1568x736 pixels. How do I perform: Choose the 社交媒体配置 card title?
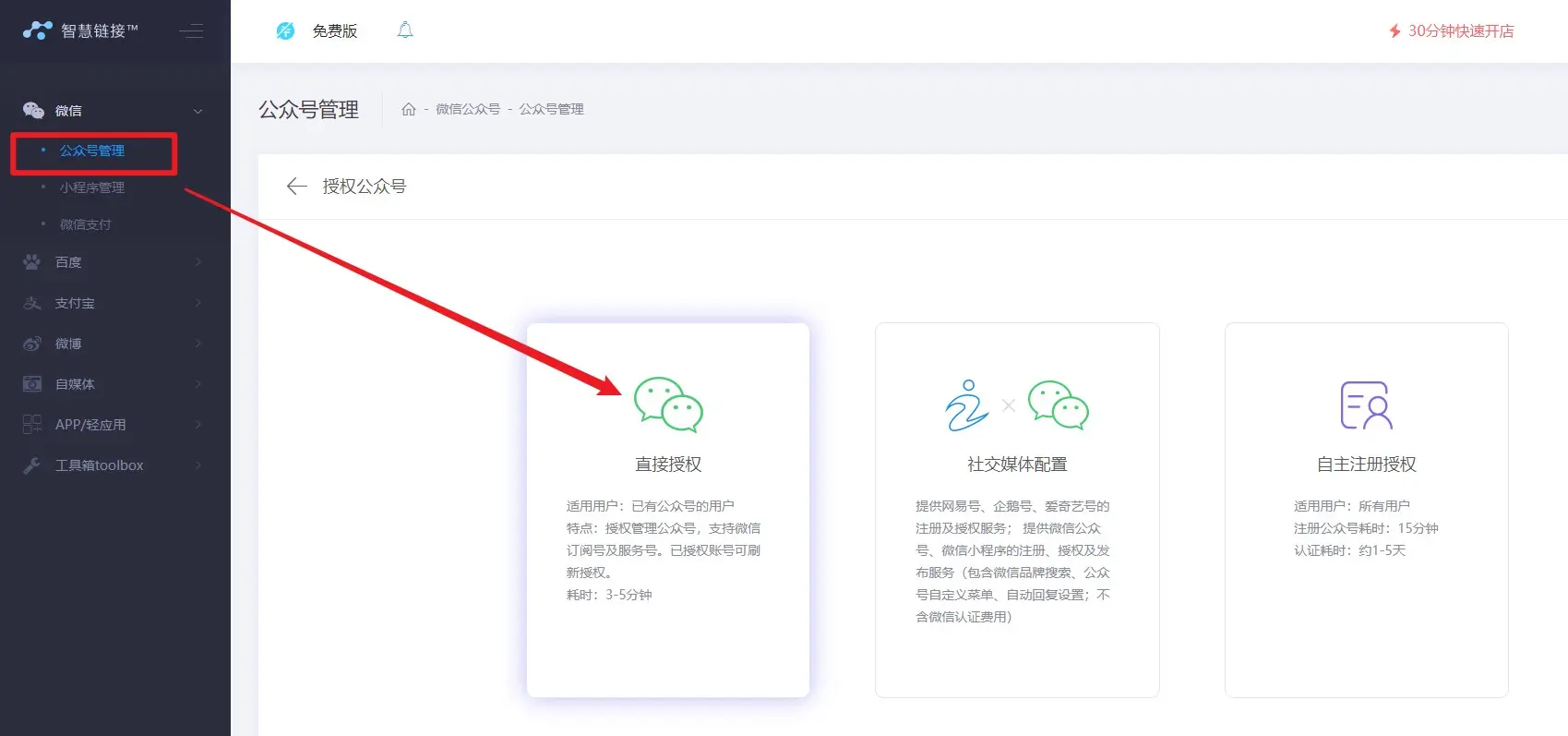click(x=1017, y=465)
